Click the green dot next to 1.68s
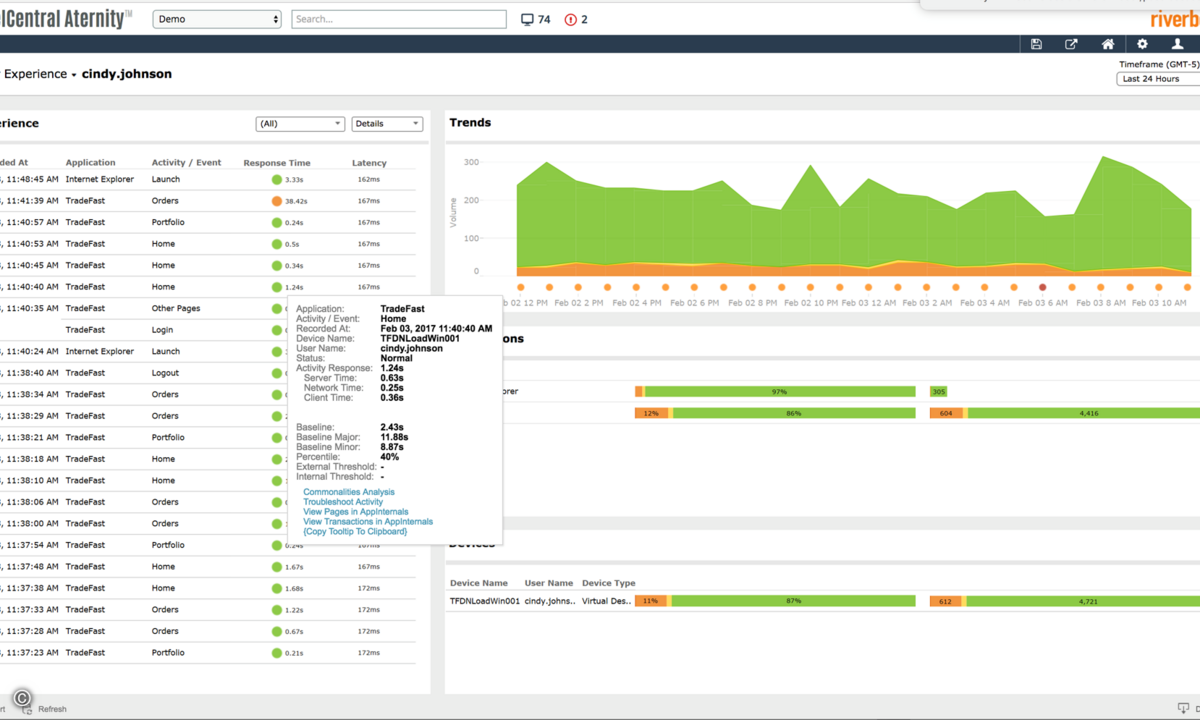The image size is (1200, 720). pyautogui.click(x=277, y=588)
